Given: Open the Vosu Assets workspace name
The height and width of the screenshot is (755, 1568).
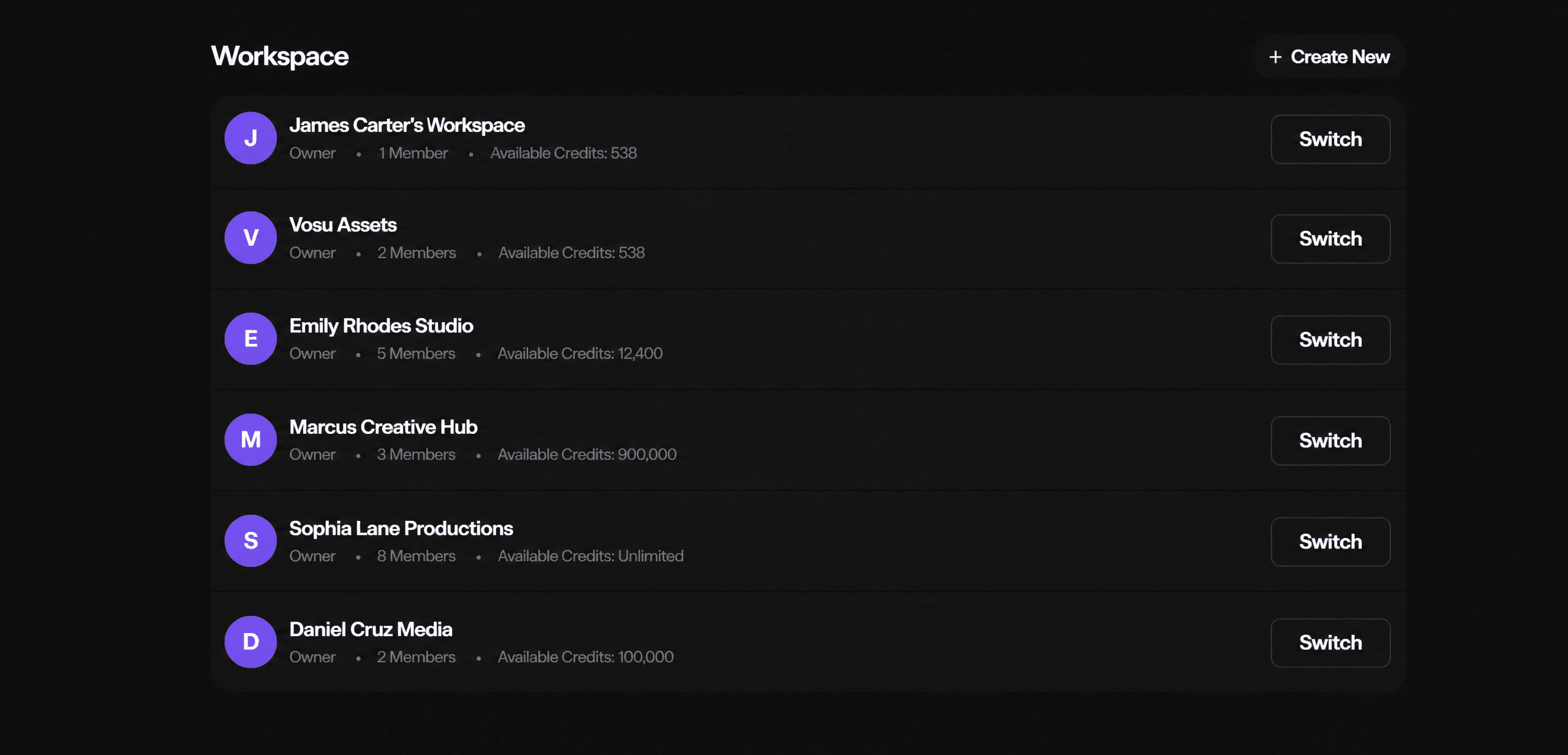Looking at the screenshot, I should tap(342, 225).
